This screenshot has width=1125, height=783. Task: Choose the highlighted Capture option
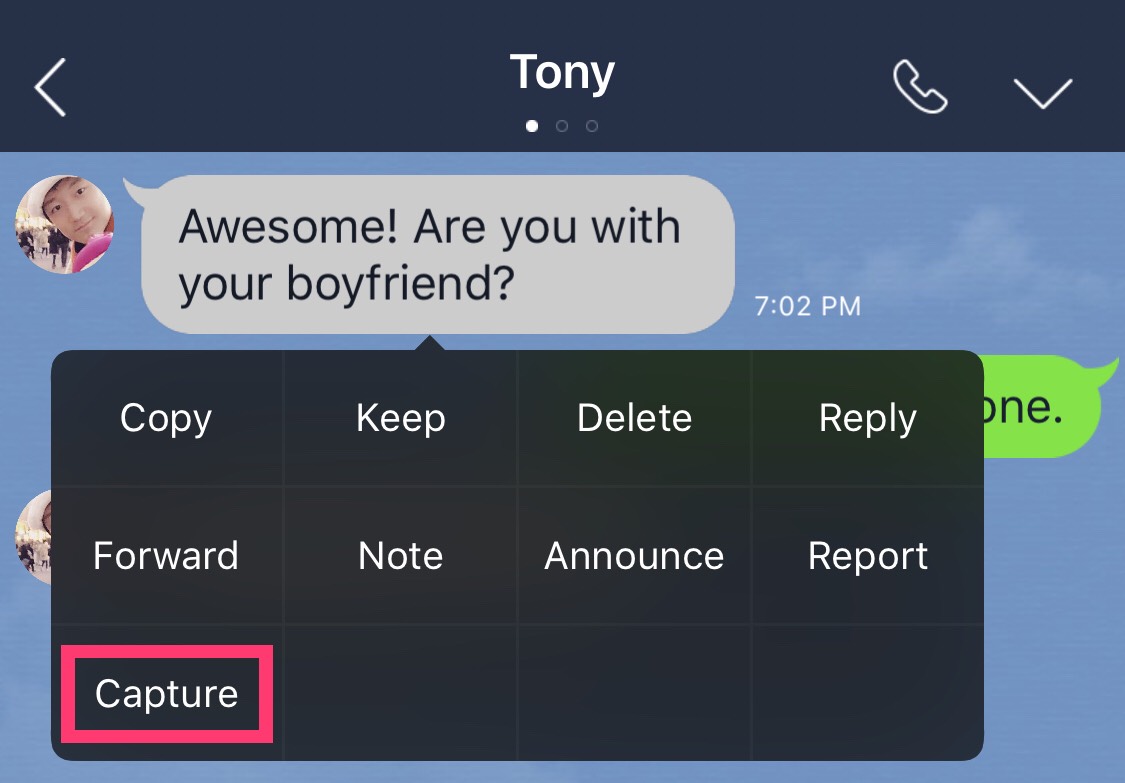[166, 694]
